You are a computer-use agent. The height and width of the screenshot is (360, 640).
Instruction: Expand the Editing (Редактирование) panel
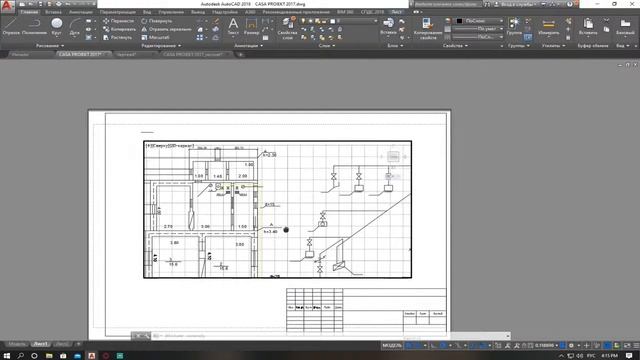tap(161, 46)
